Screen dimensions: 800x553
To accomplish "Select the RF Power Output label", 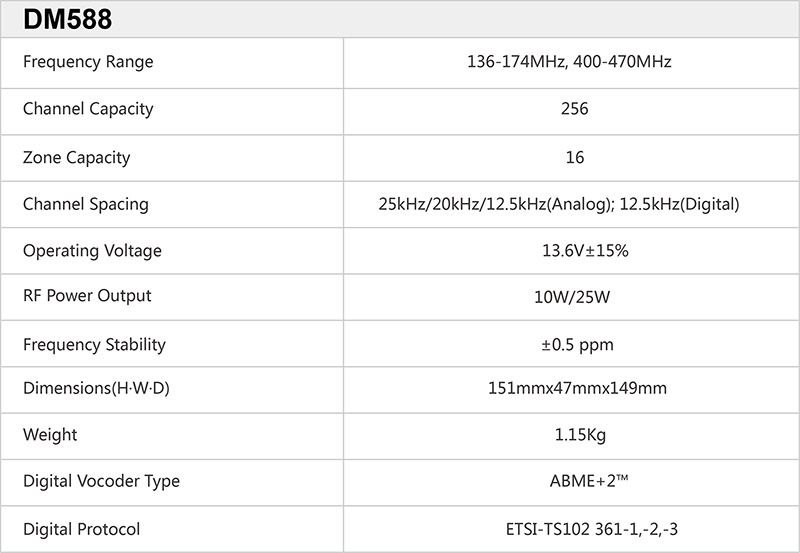I will 87,296.
